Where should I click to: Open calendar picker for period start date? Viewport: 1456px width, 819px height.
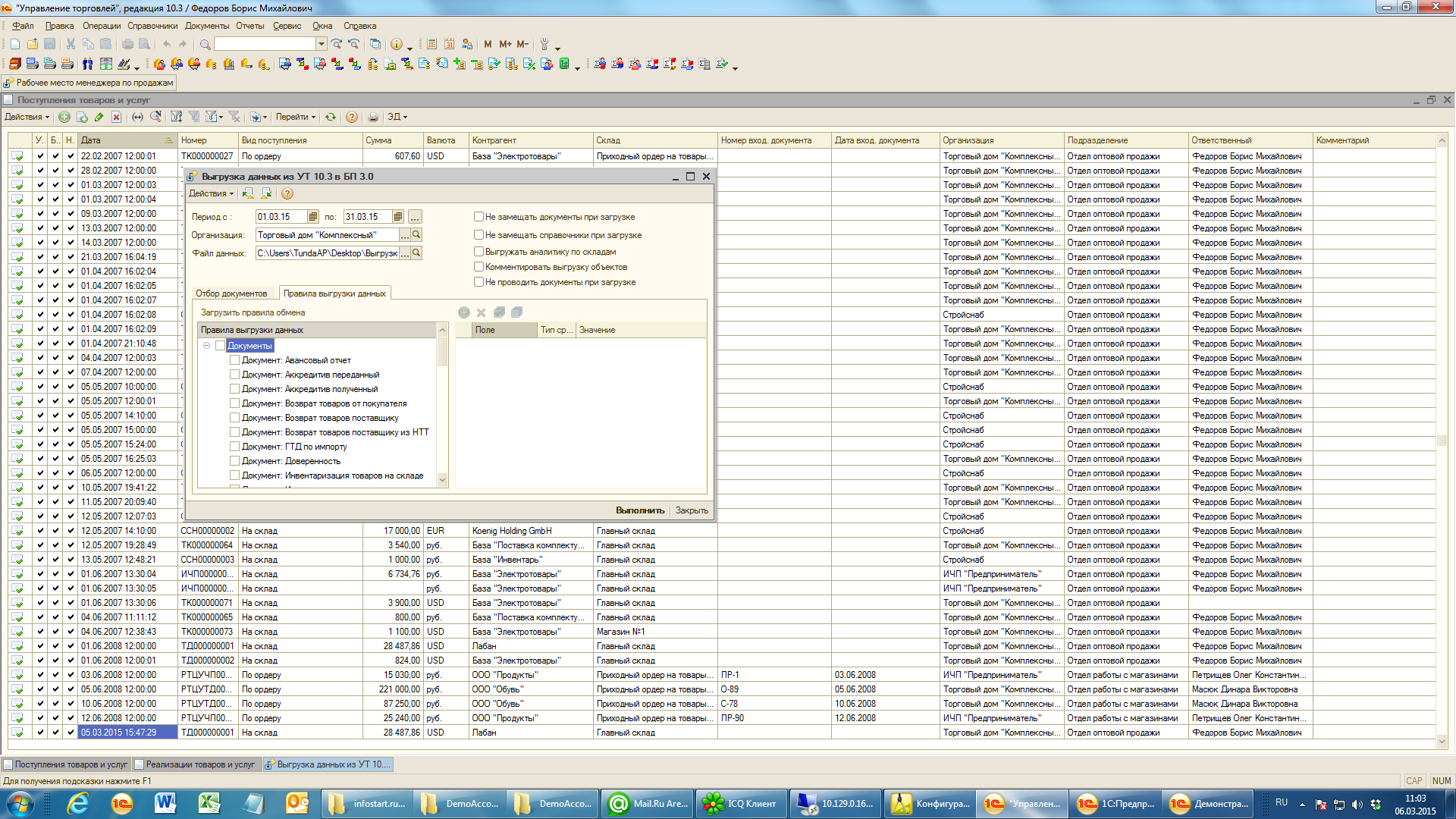point(313,217)
